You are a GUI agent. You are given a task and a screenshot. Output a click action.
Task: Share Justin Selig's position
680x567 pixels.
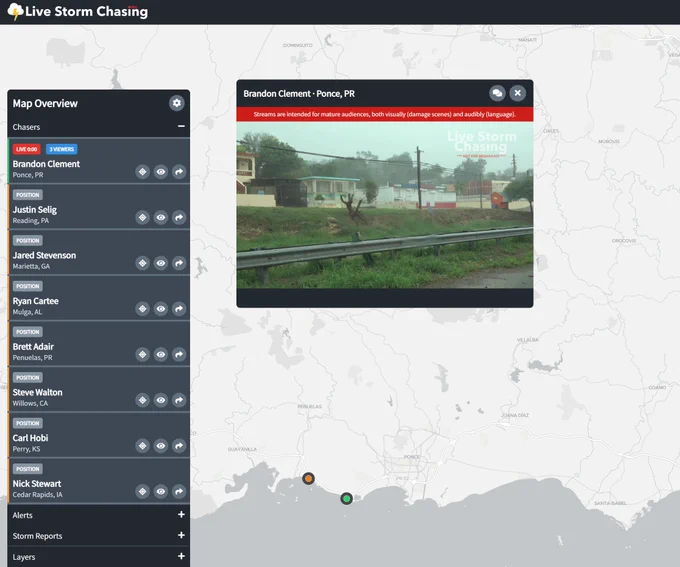[179, 217]
